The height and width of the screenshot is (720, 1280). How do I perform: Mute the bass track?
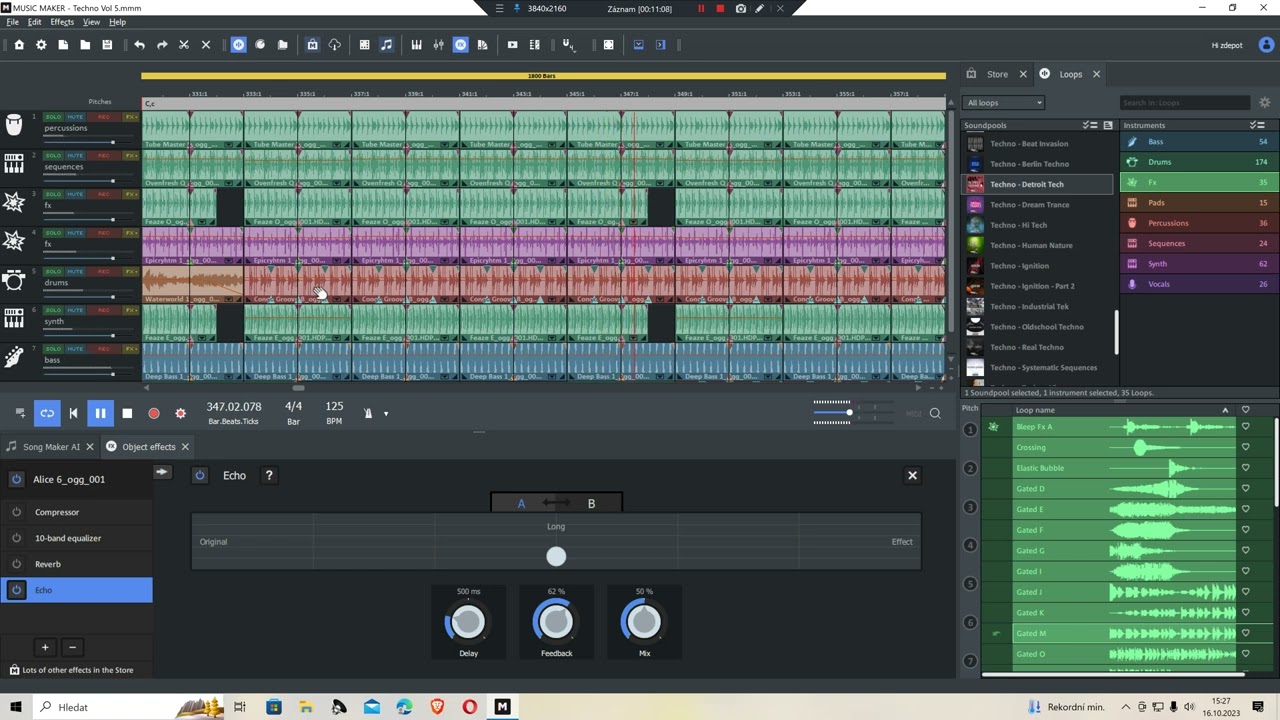point(75,349)
